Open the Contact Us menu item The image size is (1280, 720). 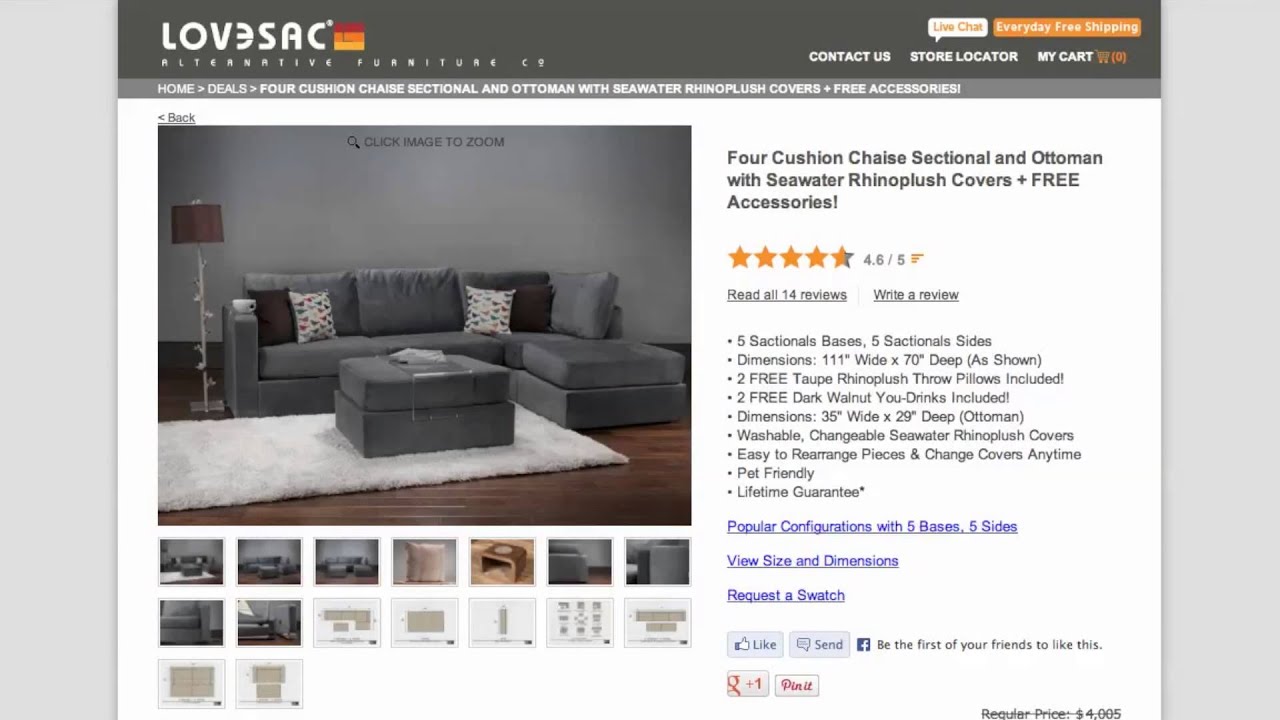coord(849,57)
